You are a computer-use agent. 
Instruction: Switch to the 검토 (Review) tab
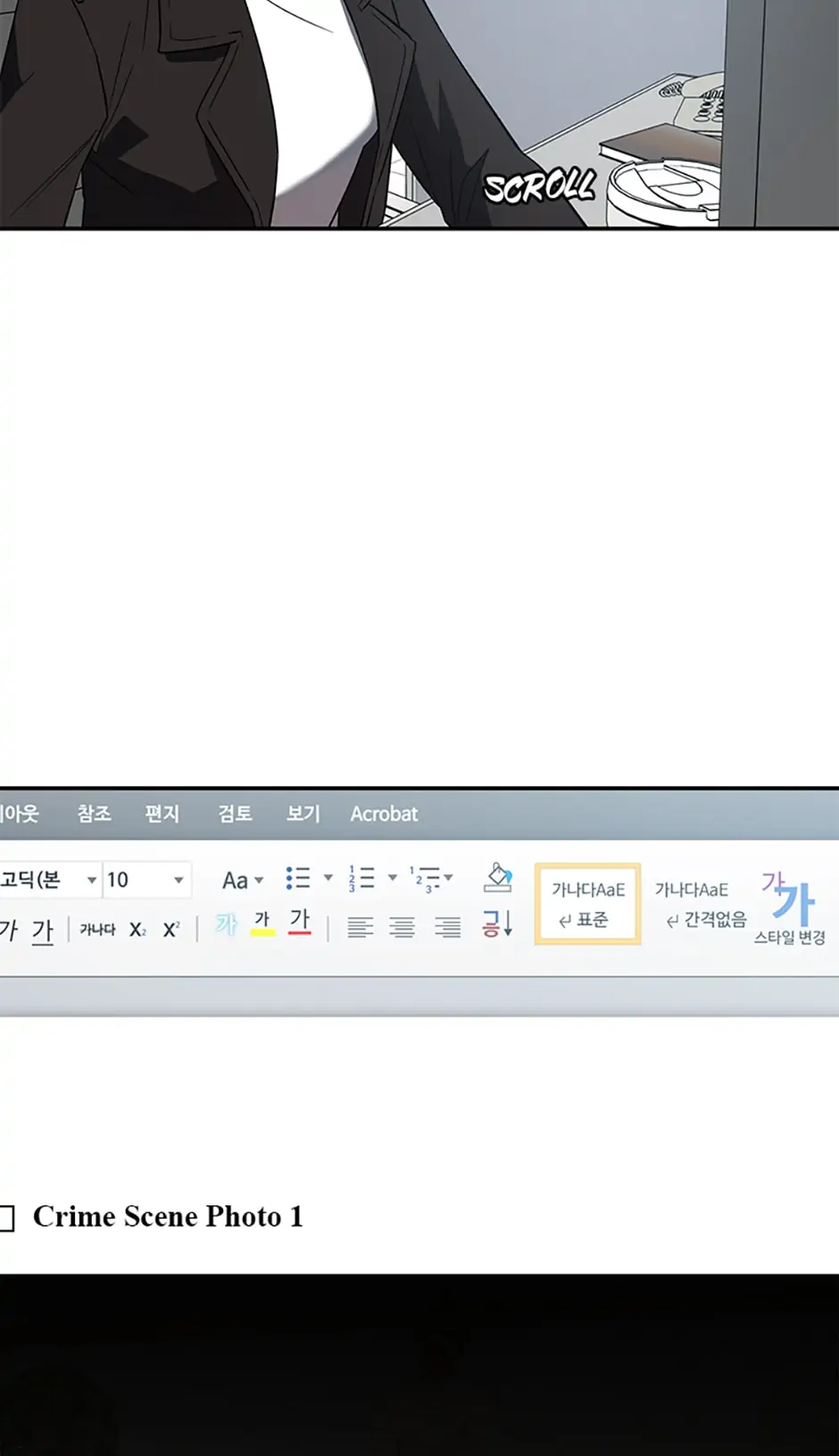coord(235,814)
